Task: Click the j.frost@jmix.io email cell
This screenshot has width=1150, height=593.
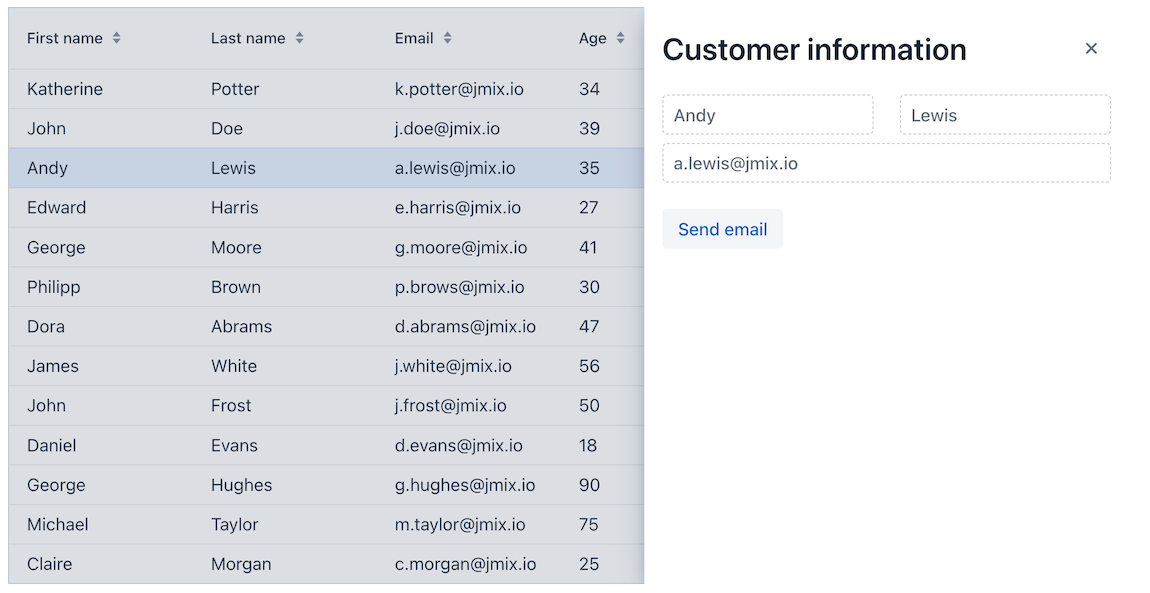Action: point(450,406)
